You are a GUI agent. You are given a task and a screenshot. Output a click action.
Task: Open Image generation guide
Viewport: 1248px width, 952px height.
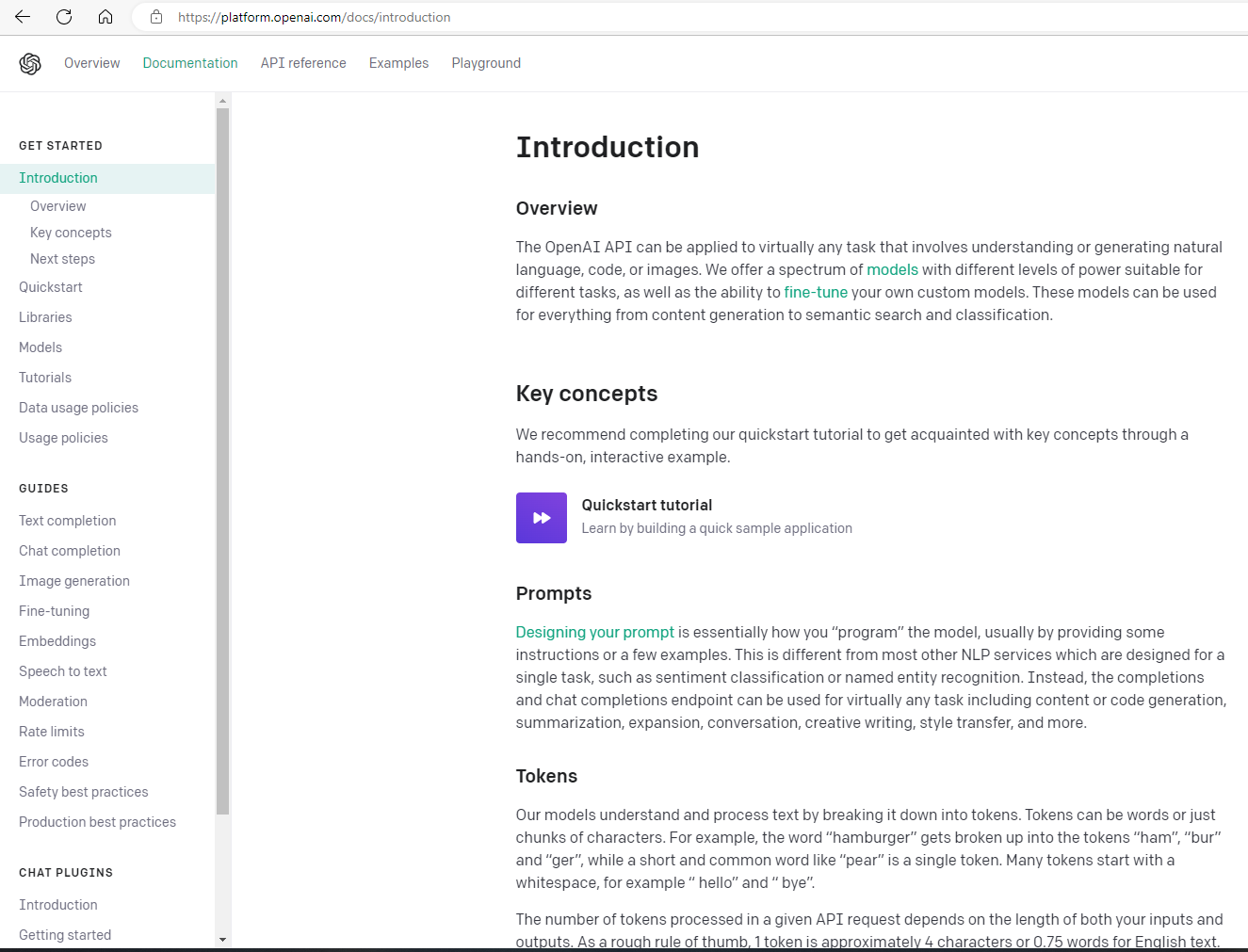click(74, 581)
